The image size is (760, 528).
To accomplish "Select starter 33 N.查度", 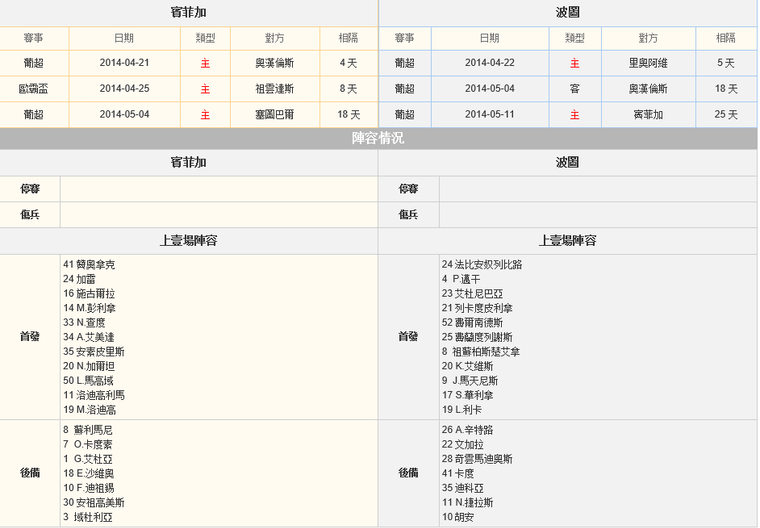I will (x=84, y=323).
